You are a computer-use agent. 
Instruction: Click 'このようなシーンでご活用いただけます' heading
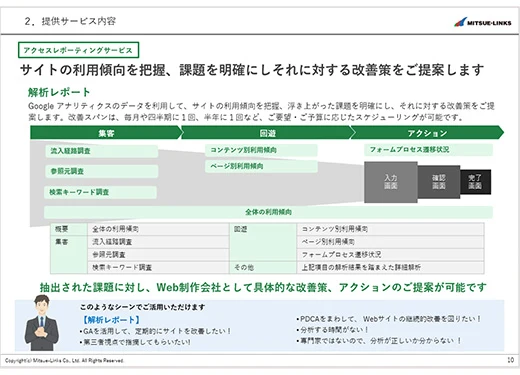[142, 307]
